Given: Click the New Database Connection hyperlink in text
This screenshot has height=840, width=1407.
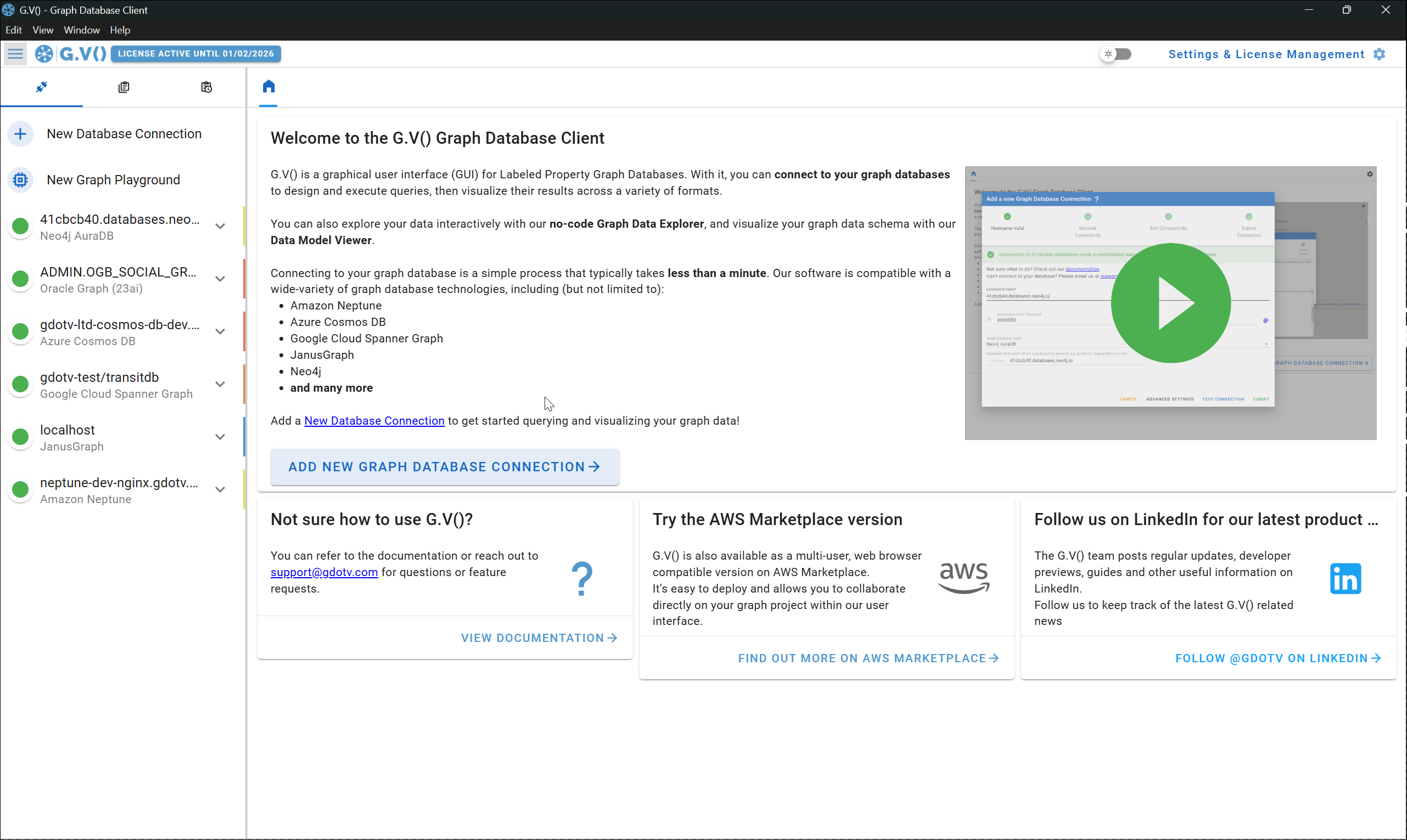Looking at the screenshot, I should pos(374,421).
